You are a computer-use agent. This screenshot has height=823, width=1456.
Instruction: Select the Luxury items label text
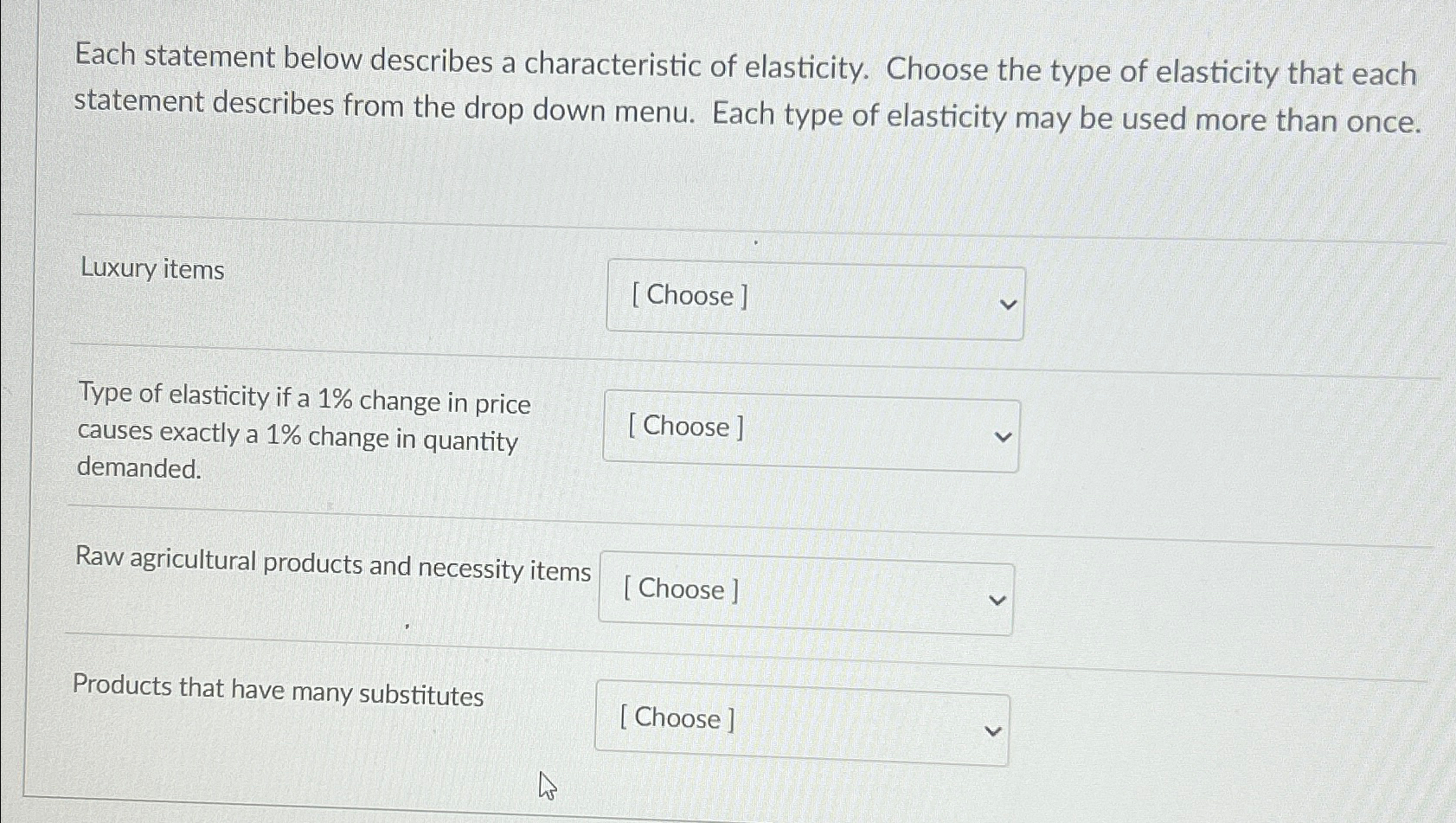[x=151, y=270]
